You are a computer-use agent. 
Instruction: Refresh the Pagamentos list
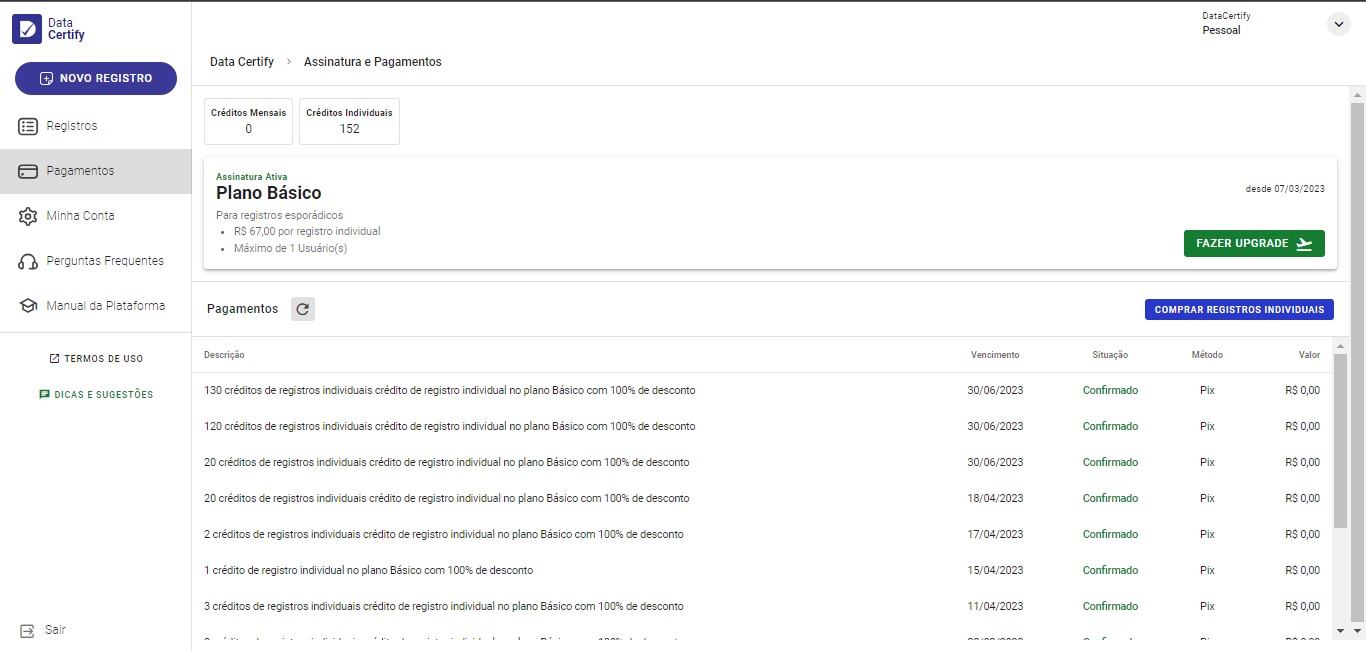303,309
